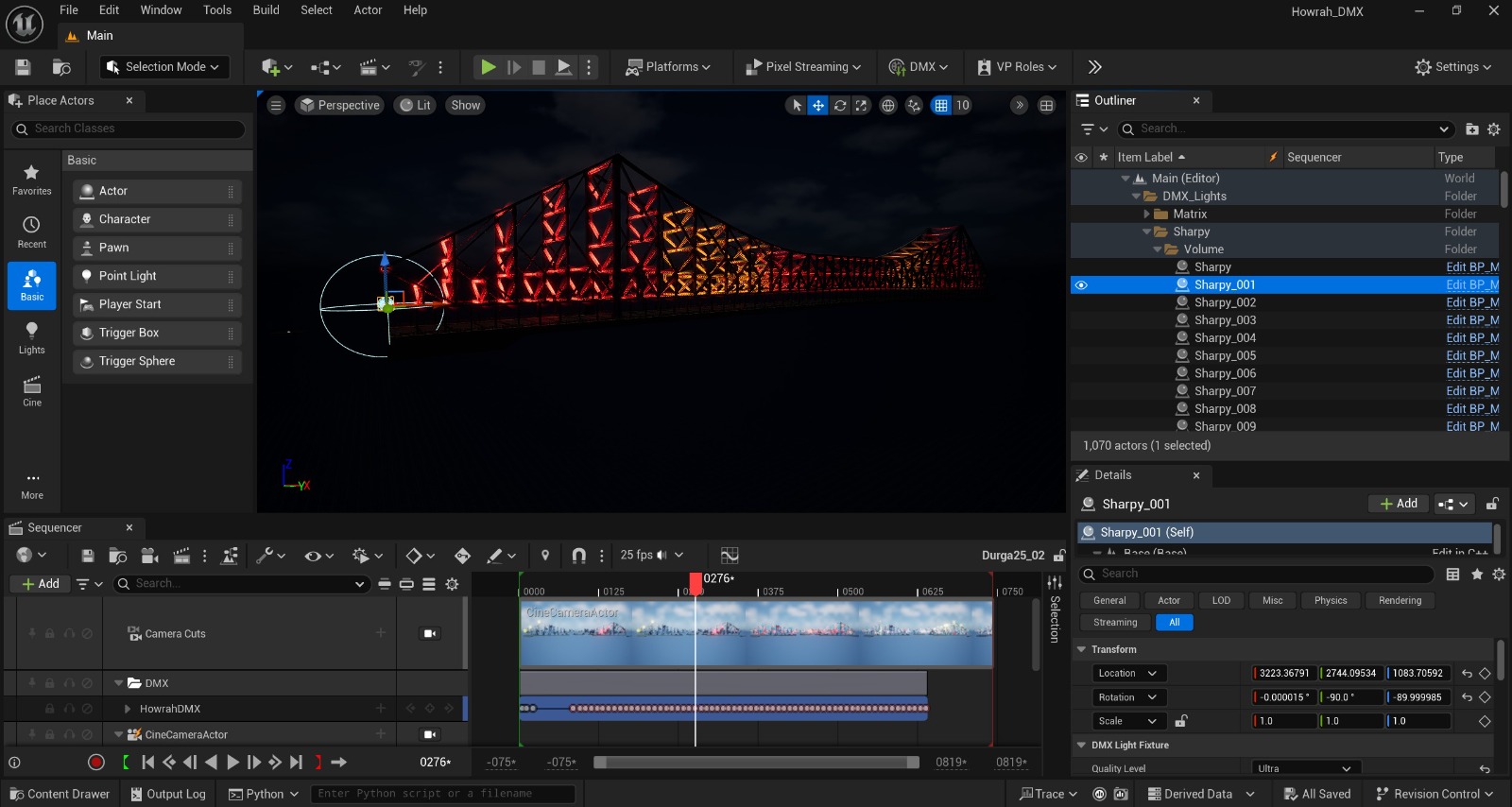Toggle grid snapping in viewport toolbar
The width and height of the screenshot is (1512, 807).
[x=941, y=106]
